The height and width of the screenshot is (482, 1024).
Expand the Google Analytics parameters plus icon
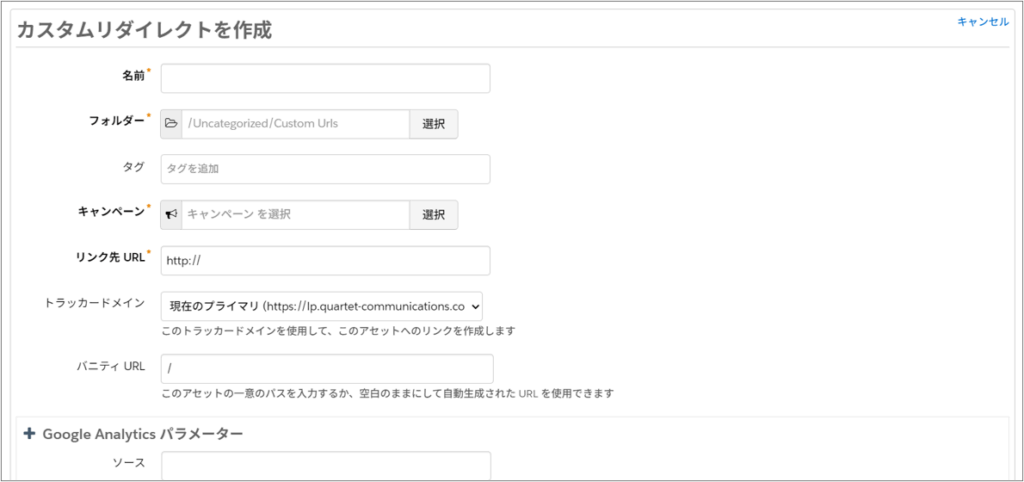[29, 434]
